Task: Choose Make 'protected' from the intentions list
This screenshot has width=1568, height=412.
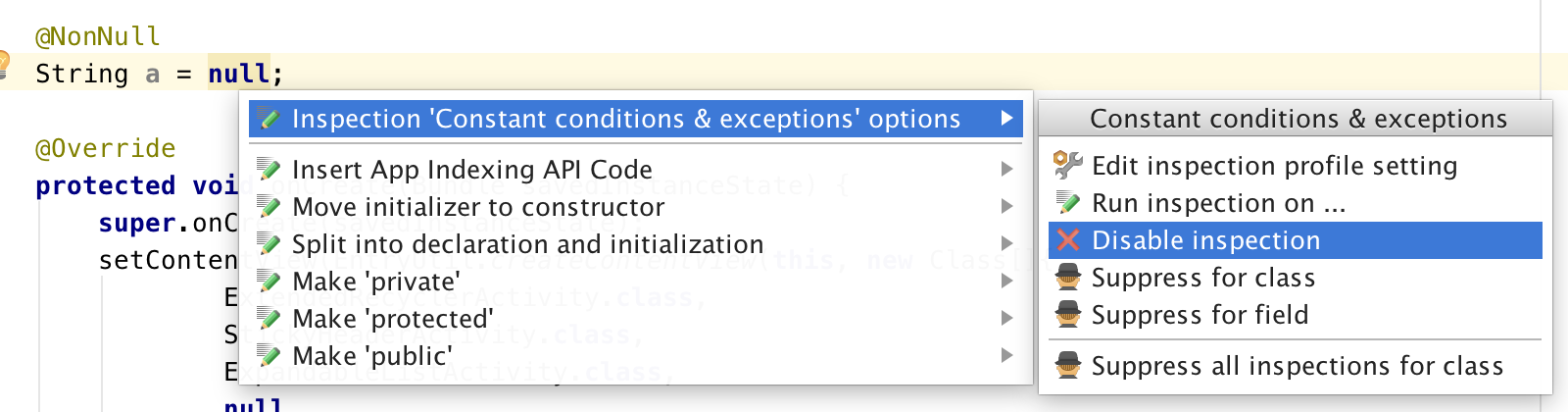Action: point(392,319)
